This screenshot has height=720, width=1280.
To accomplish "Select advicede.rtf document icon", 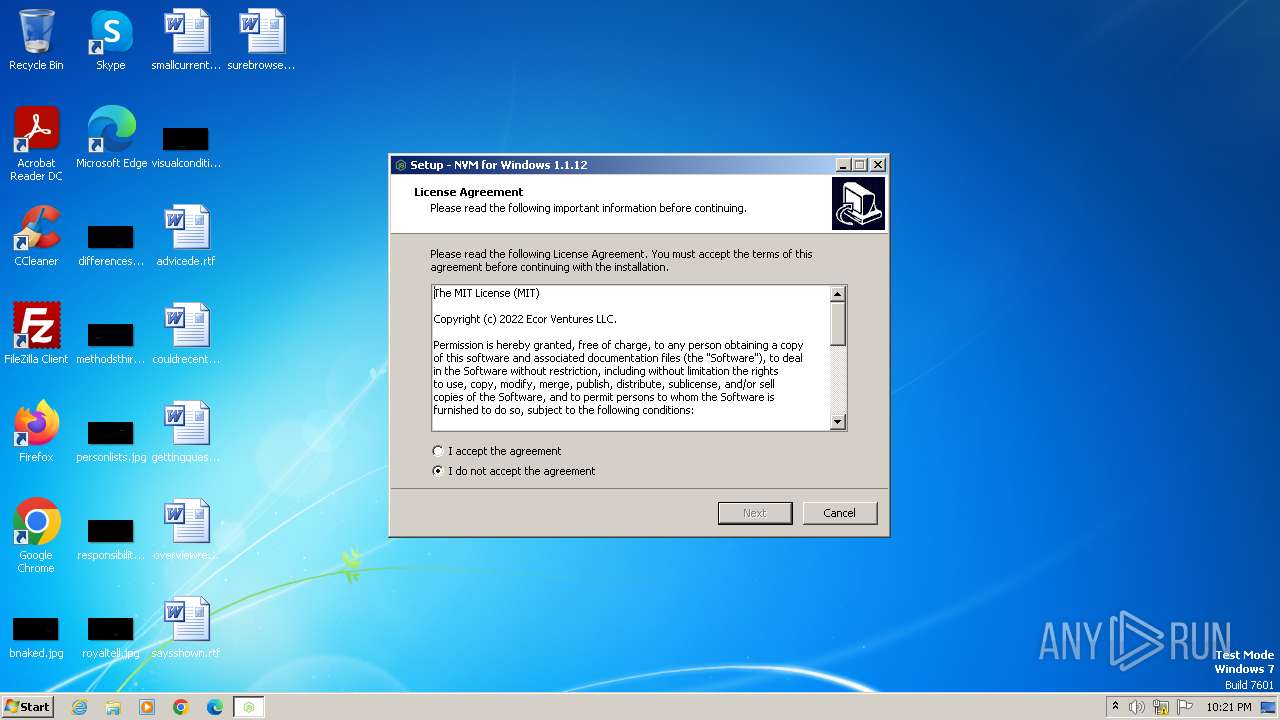I will coord(186,236).
